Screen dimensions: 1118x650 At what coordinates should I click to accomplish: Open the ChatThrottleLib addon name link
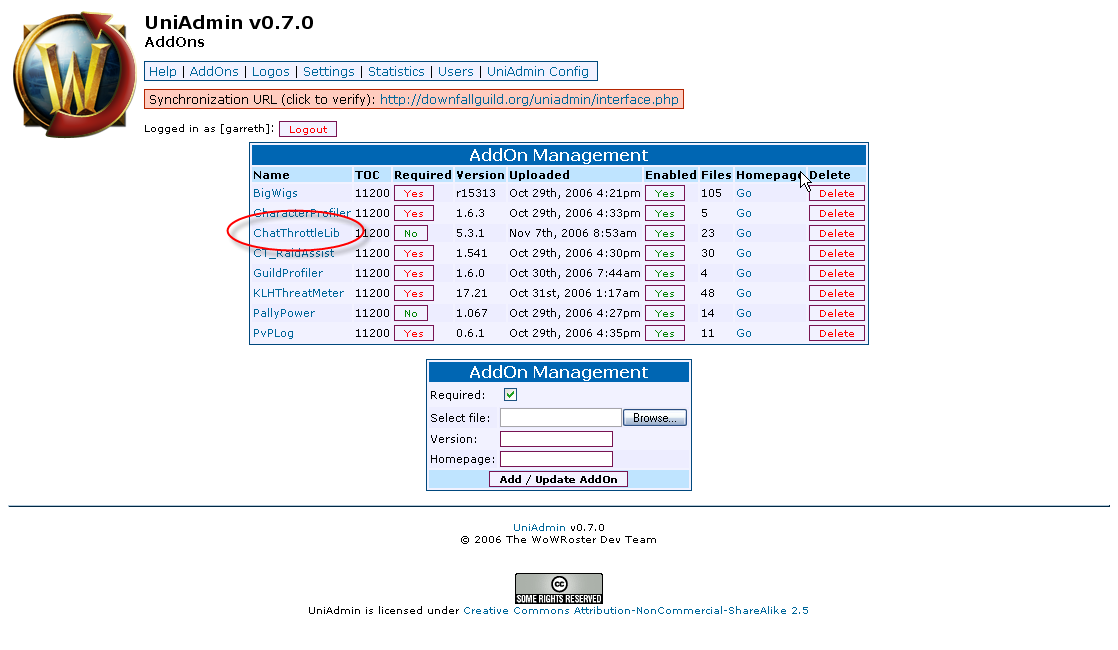pyautogui.click(x=297, y=233)
